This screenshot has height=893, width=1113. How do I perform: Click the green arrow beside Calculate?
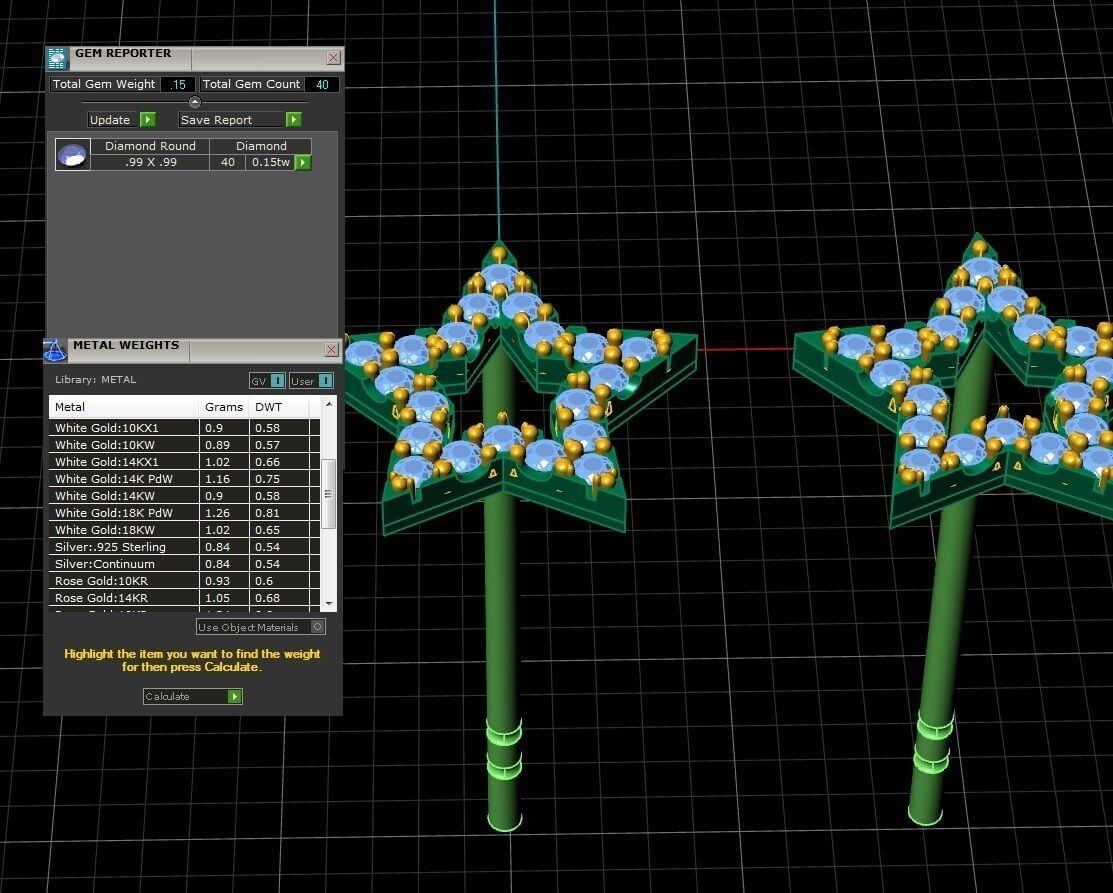pos(235,696)
